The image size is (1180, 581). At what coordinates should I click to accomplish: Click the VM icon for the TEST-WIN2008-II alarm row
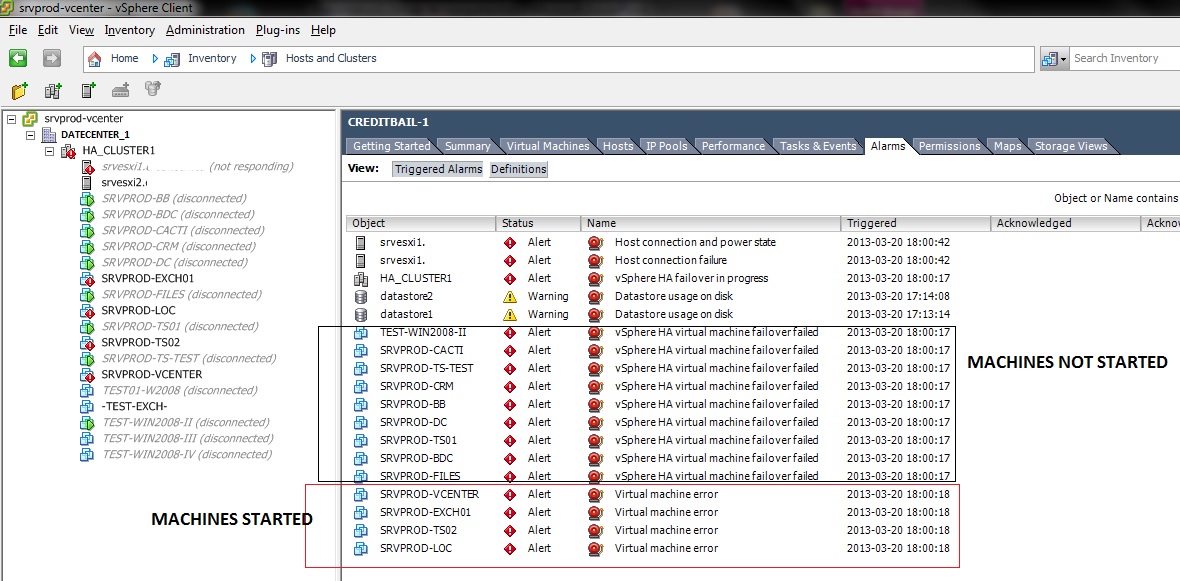pyautogui.click(x=360, y=332)
